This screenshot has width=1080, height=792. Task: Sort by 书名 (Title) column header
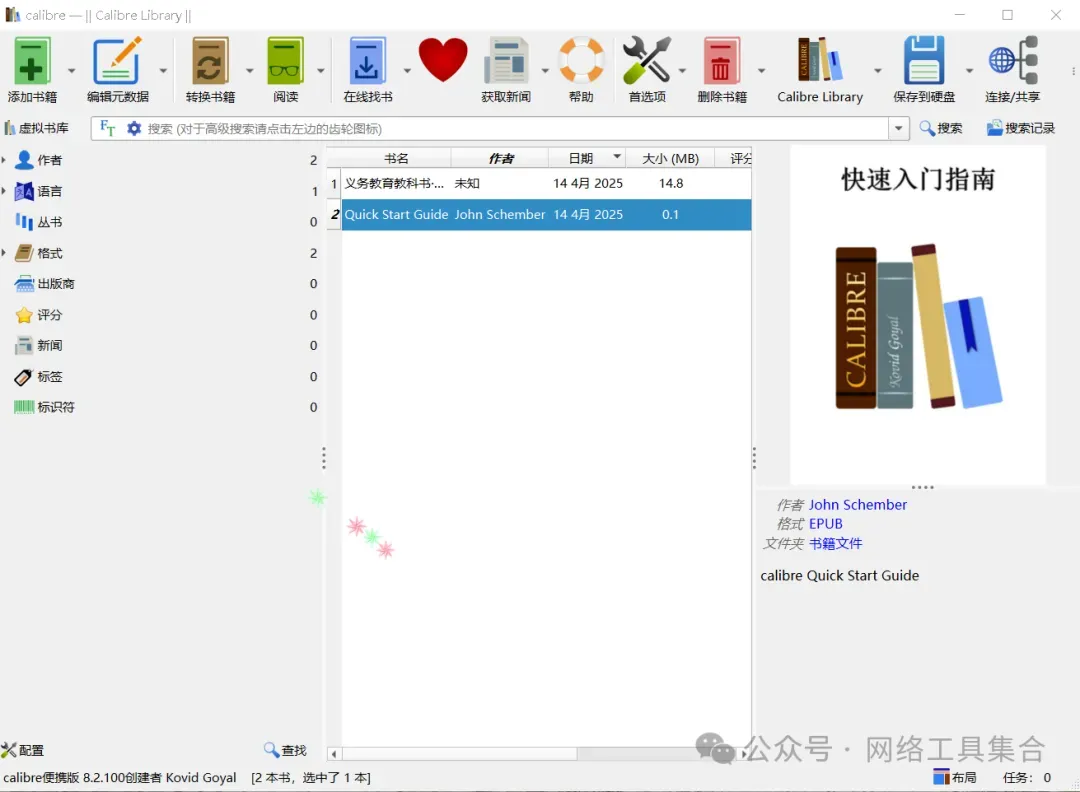tap(396, 158)
